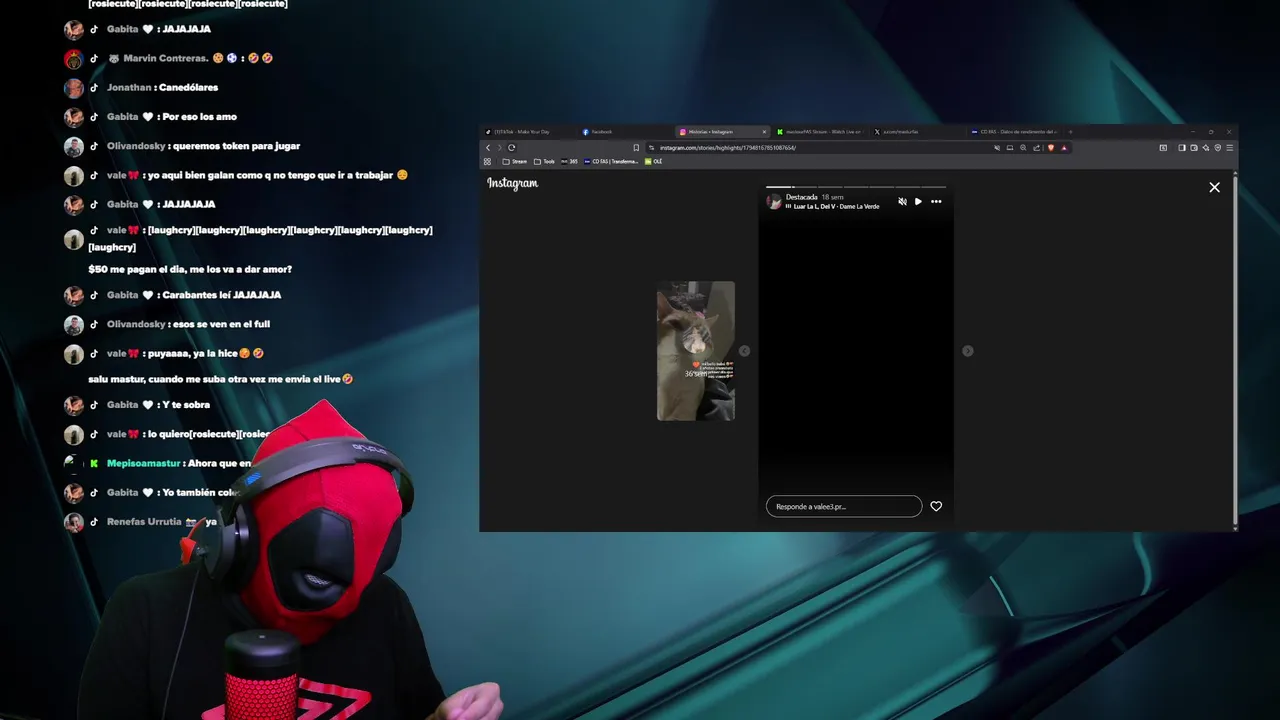Go to the previous story with left arrow
1280x720 pixels.
pyautogui.click(x=744, y=351)
